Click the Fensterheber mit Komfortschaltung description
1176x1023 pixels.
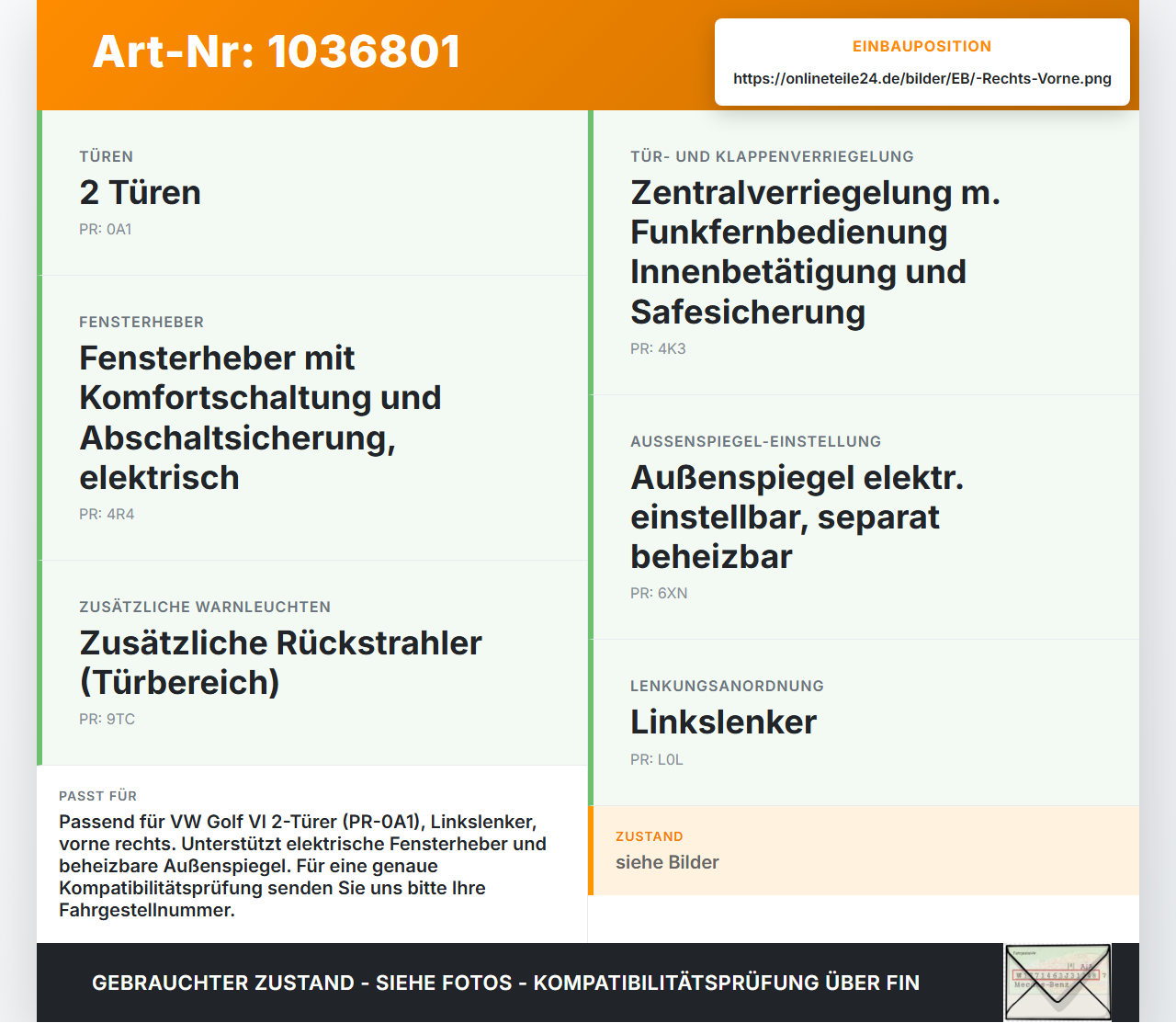tap(261, 417)
